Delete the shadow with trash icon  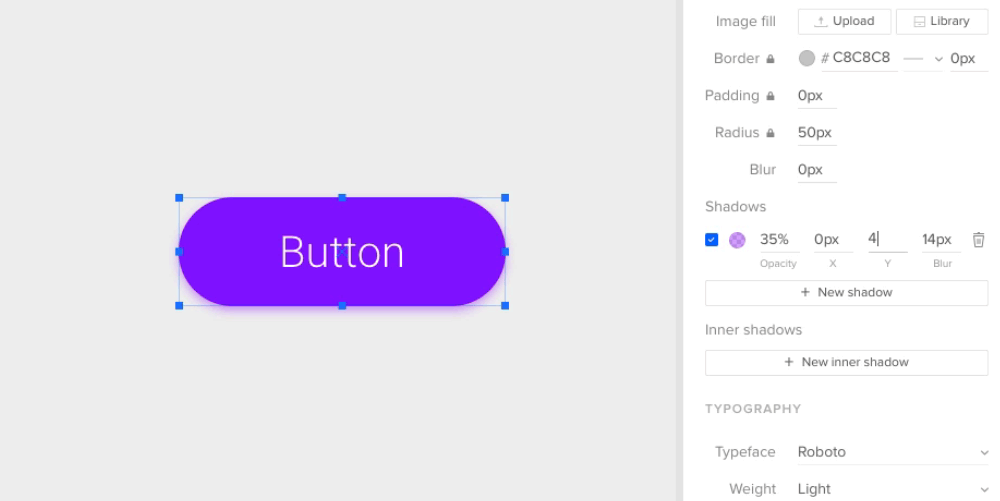[978, 240]
